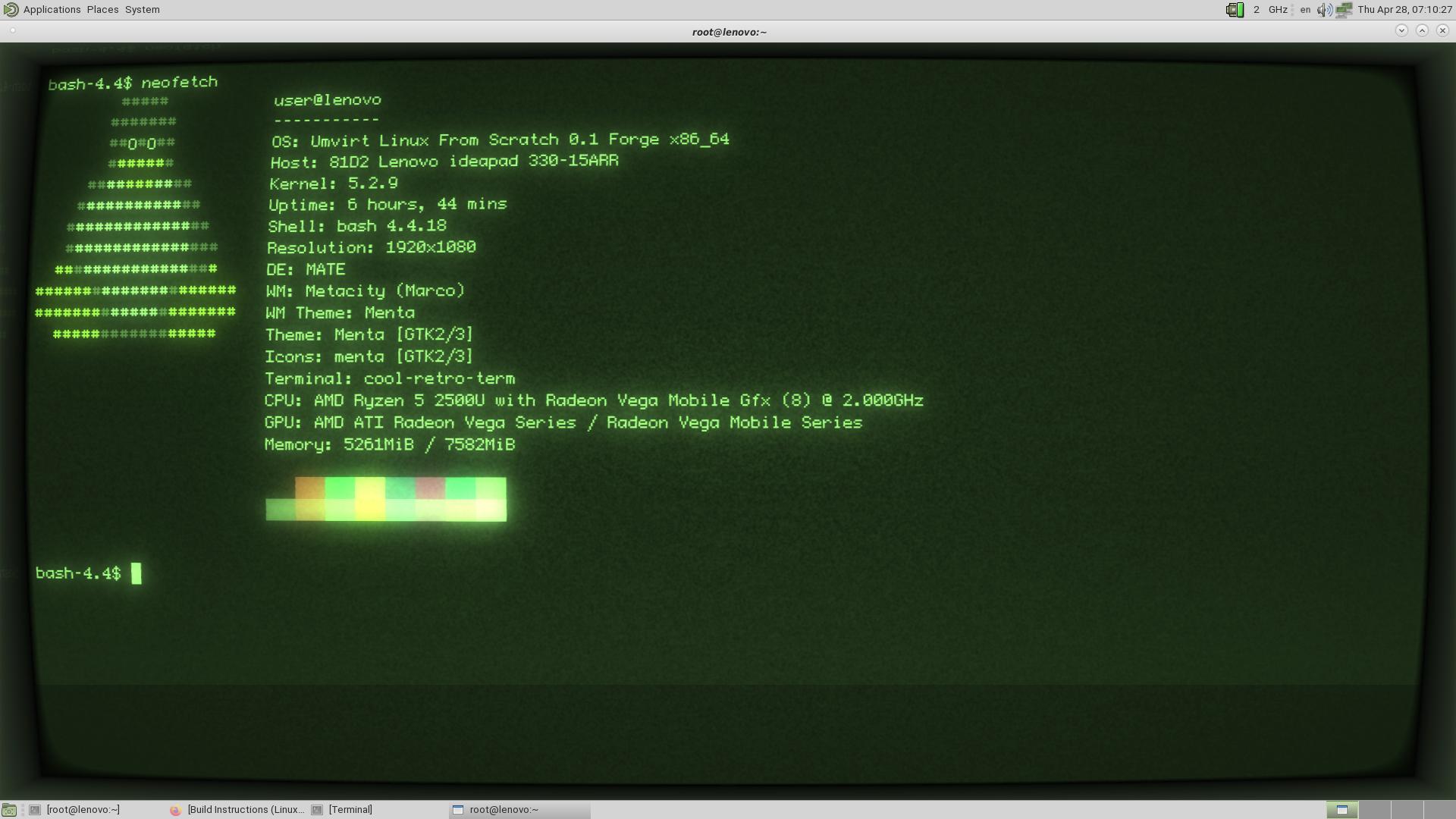Maximize the window with the up-chevron button

(x=1422, y=30)
